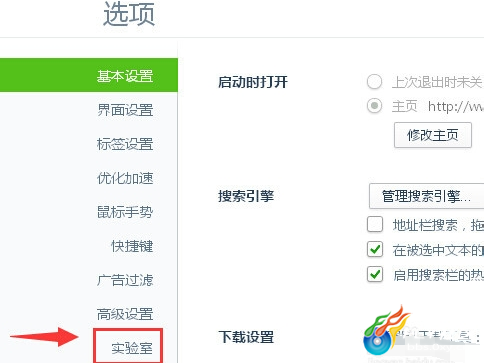Click the colorful disc watermark logo
The height and width of the screenshot is (363, 487).
(x=385, y=330)
